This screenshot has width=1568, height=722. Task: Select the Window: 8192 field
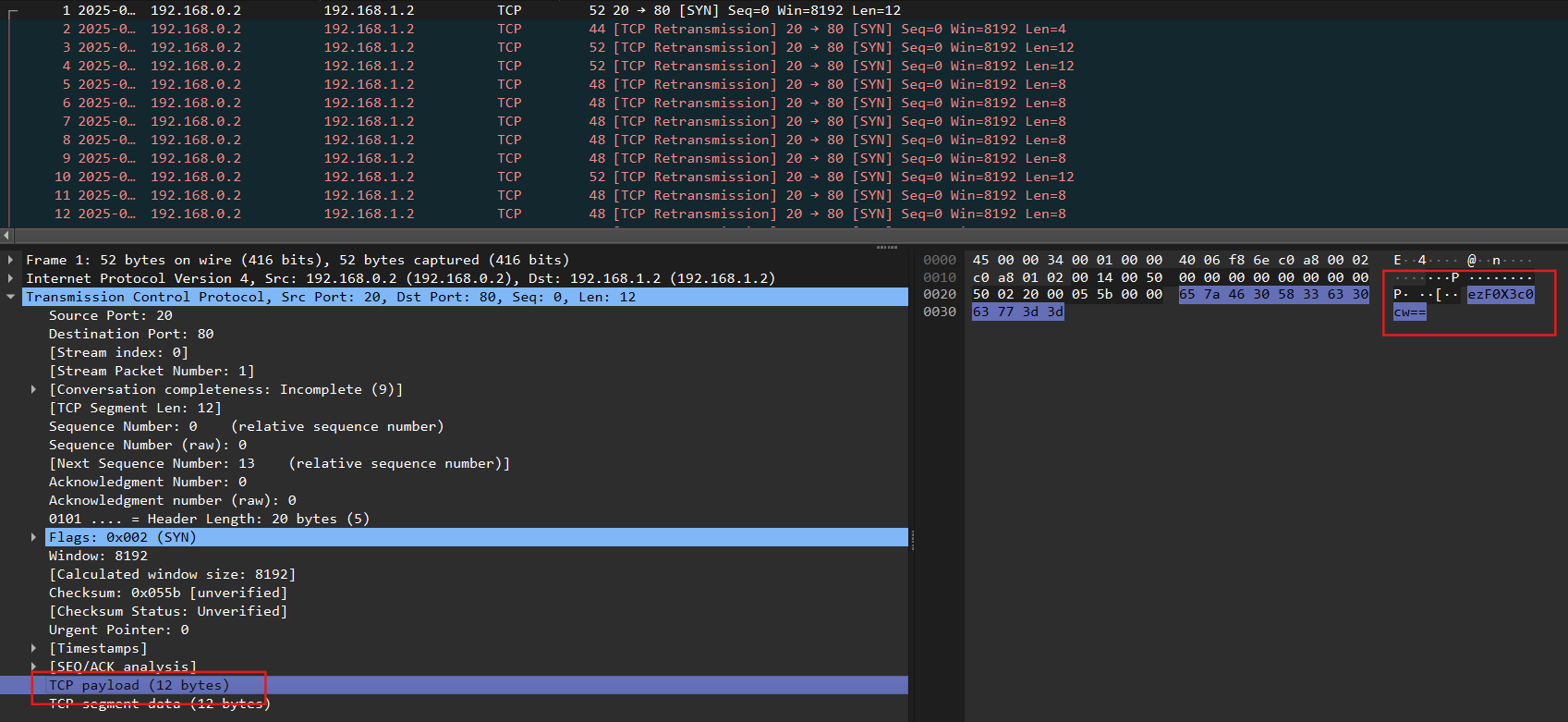[98, 556]
